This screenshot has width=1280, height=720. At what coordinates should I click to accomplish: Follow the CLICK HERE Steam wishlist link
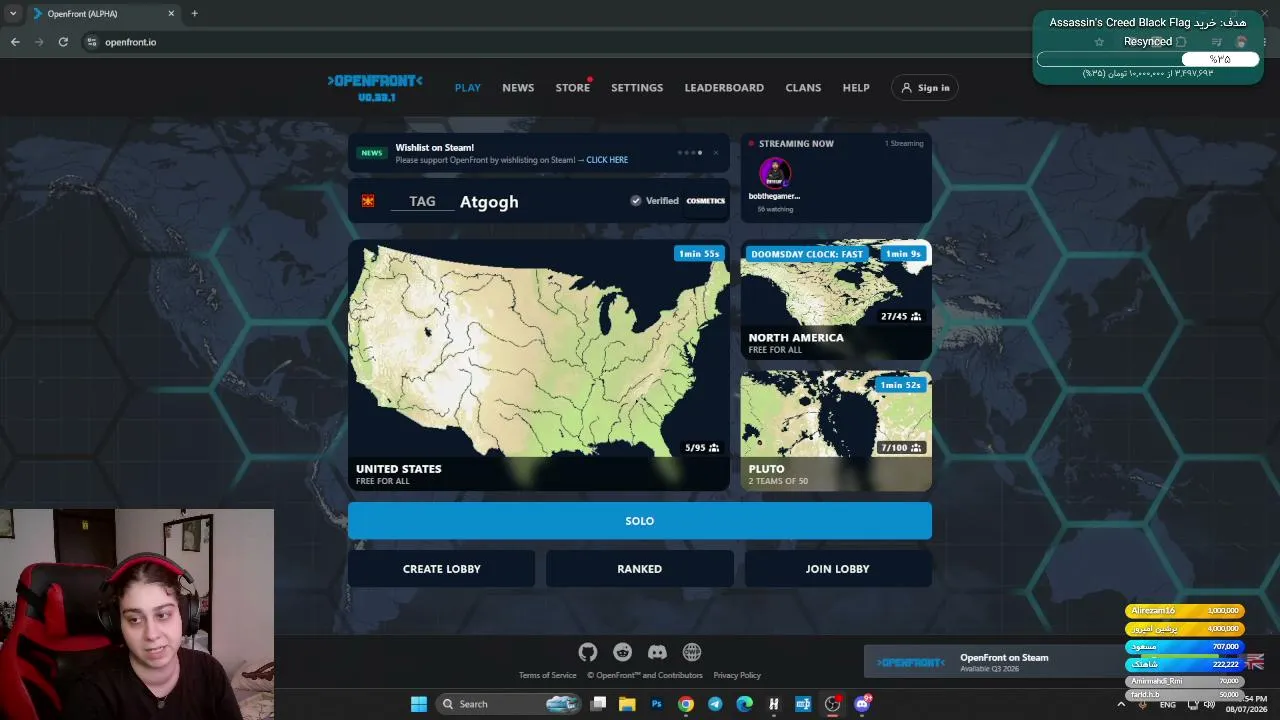pos(607,160)
